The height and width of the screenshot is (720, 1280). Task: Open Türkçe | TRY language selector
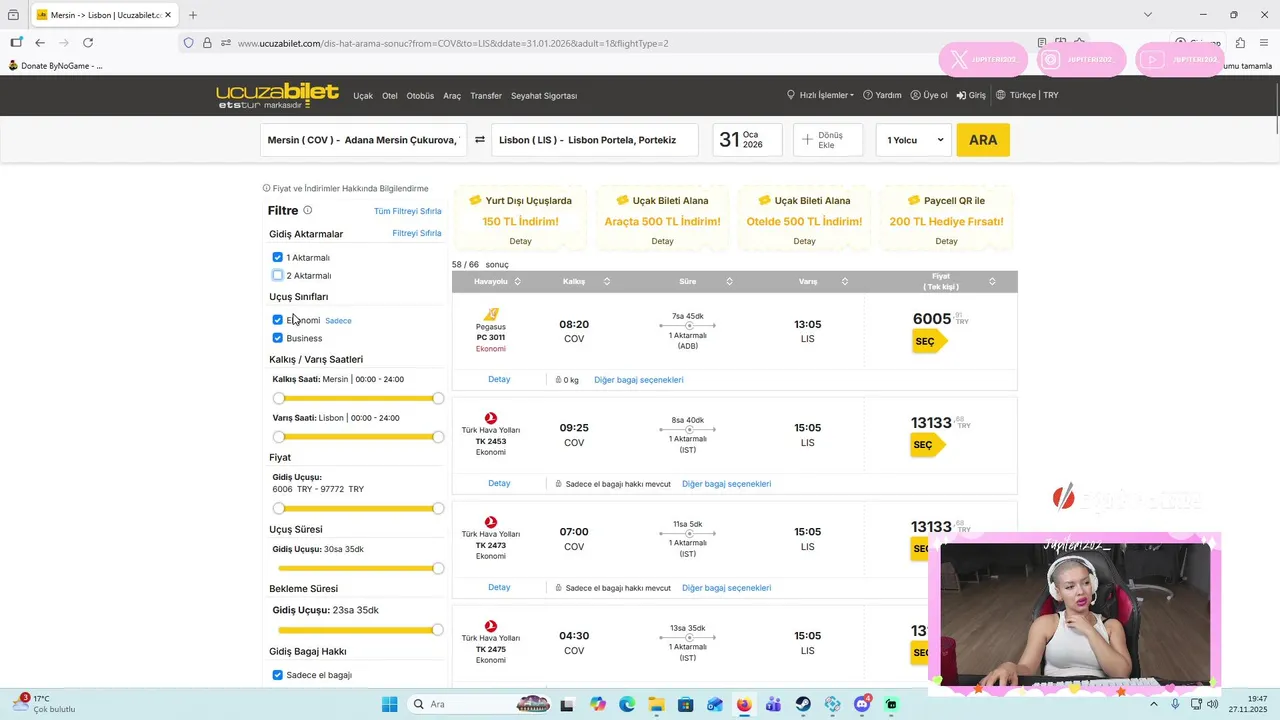click(x=1027, y=95)
